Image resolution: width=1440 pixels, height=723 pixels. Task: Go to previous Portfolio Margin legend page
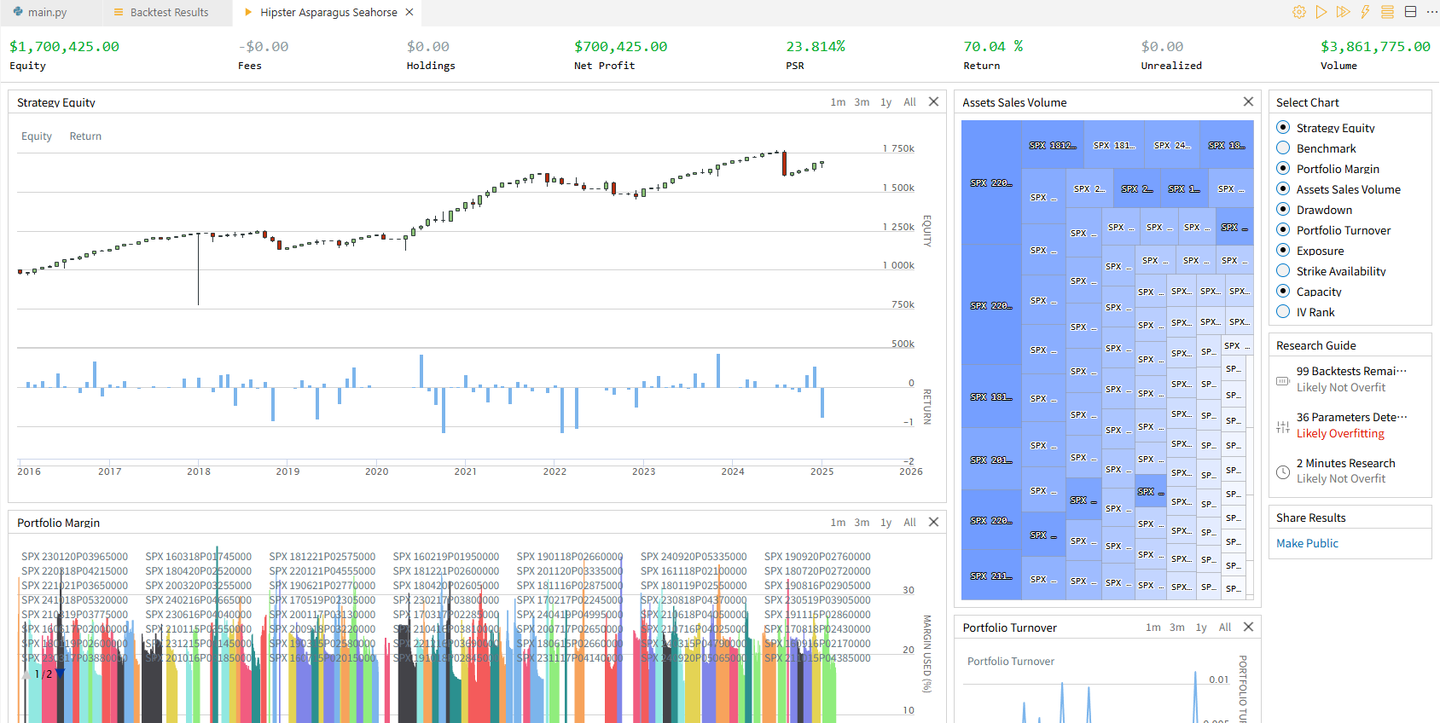tap(27, 673)
